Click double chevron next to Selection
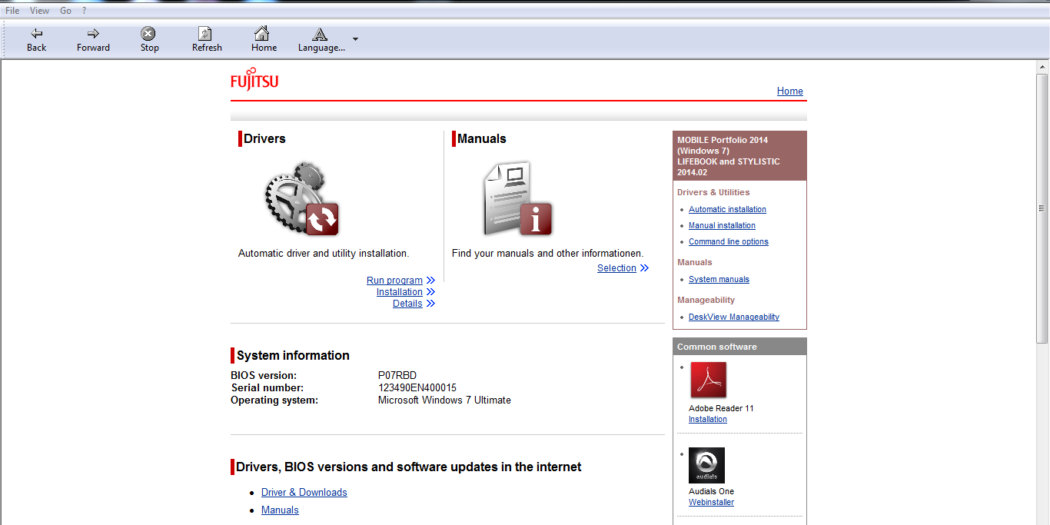 [644, 268]
